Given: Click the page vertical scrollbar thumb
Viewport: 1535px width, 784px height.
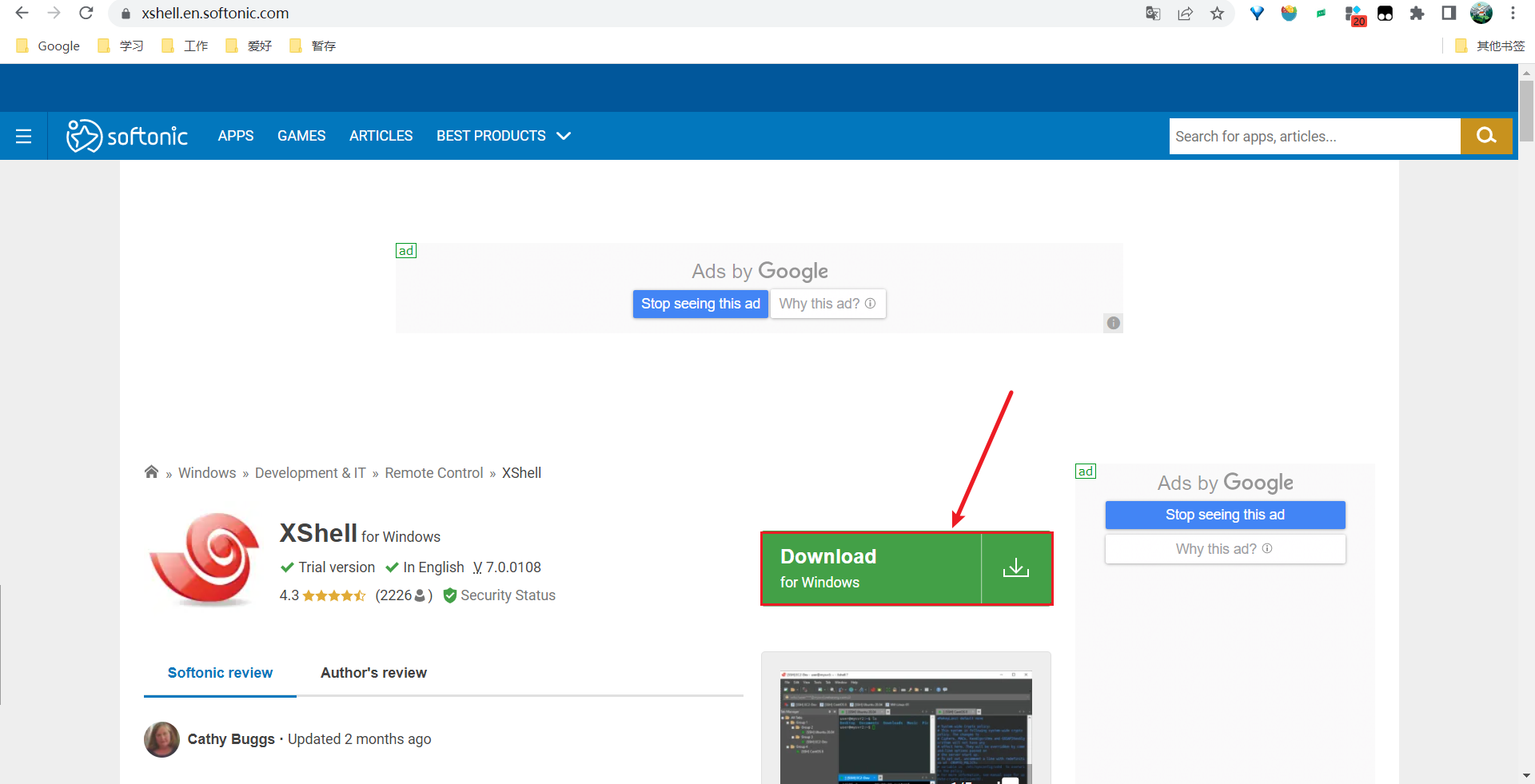Looking at the screenshot, I should tap(1526, 110).
